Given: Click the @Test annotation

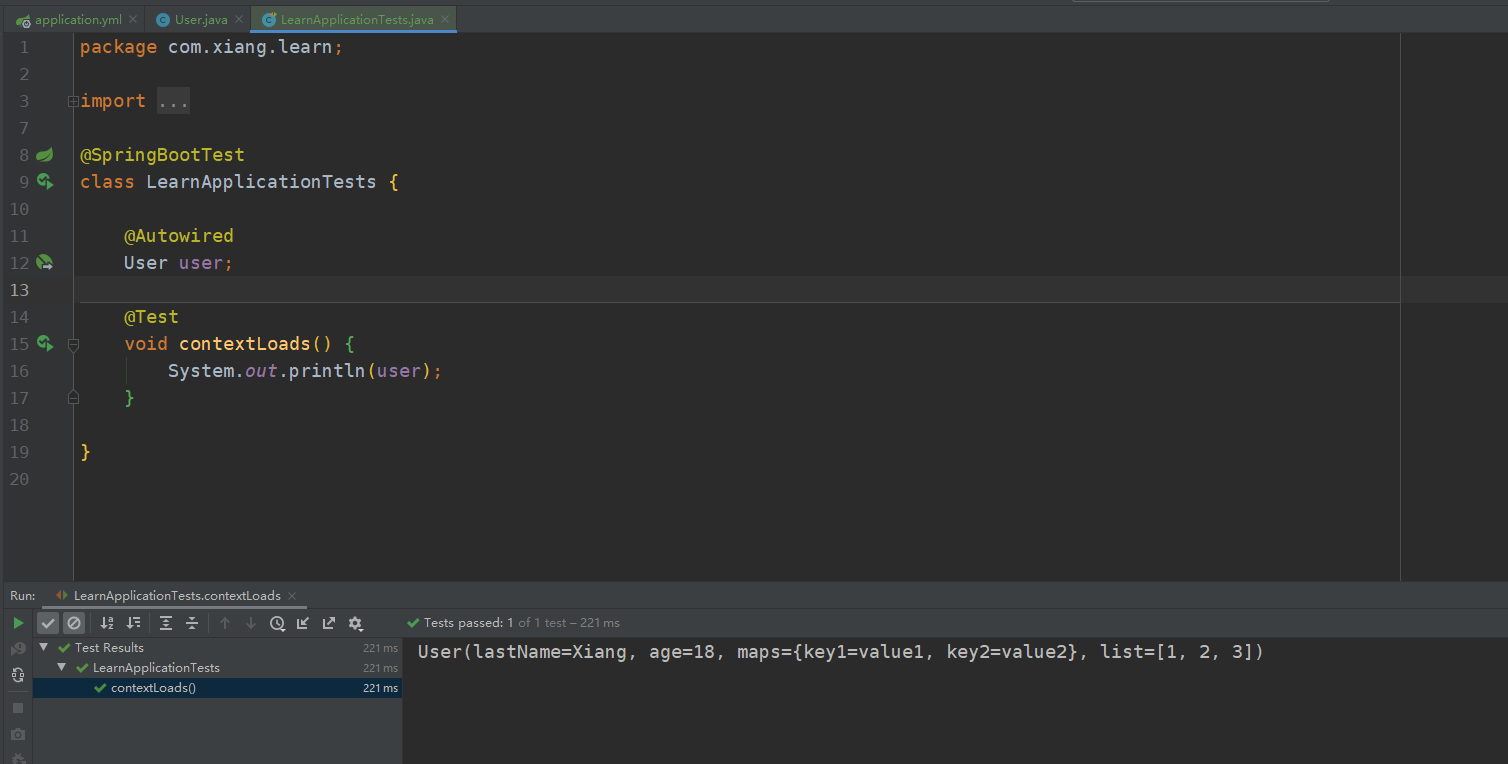Looking at the screenshot, I should tap(151, 317).
